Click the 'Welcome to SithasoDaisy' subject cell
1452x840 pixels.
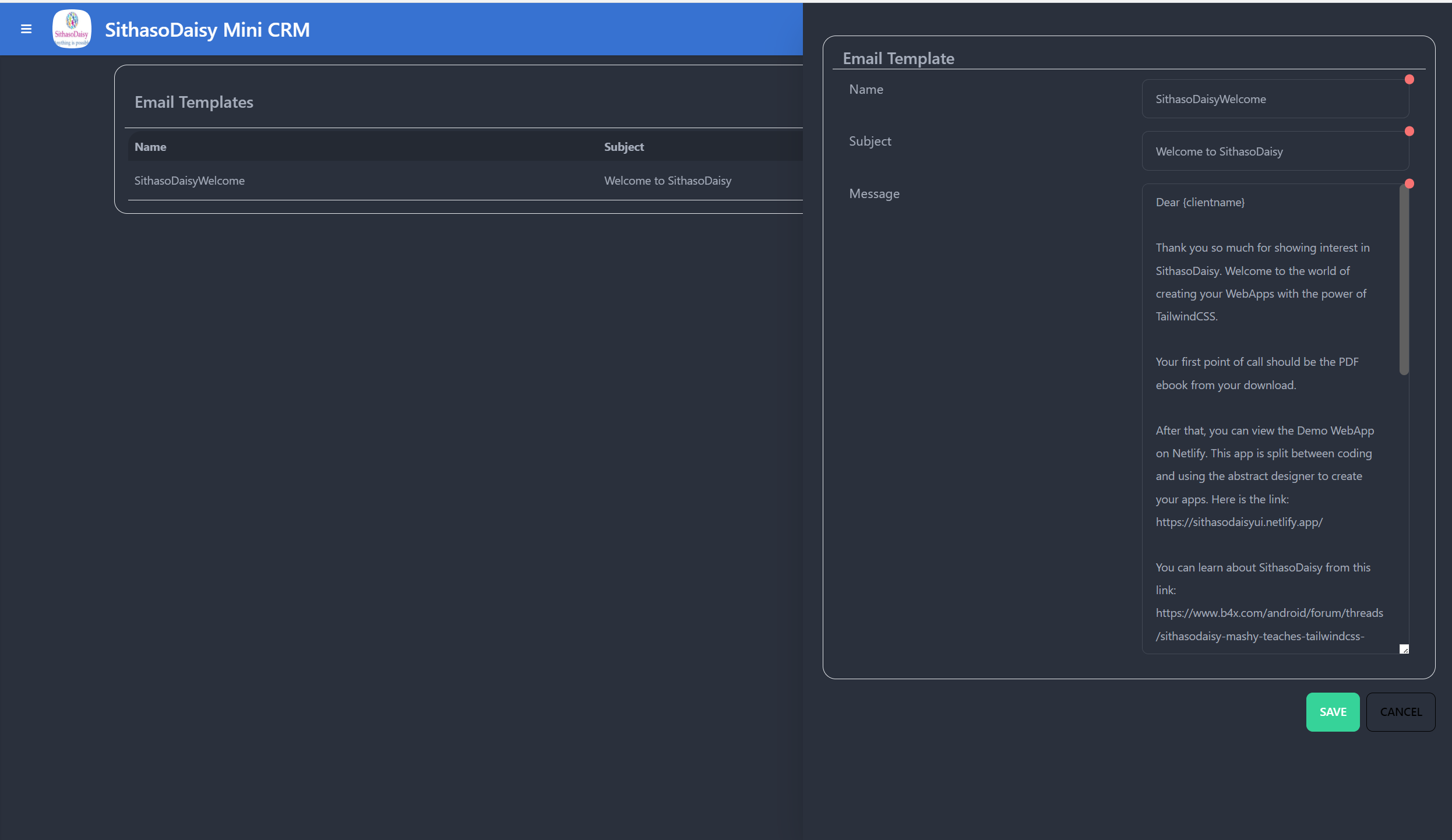pyautogui.click(x=667, y=181)
